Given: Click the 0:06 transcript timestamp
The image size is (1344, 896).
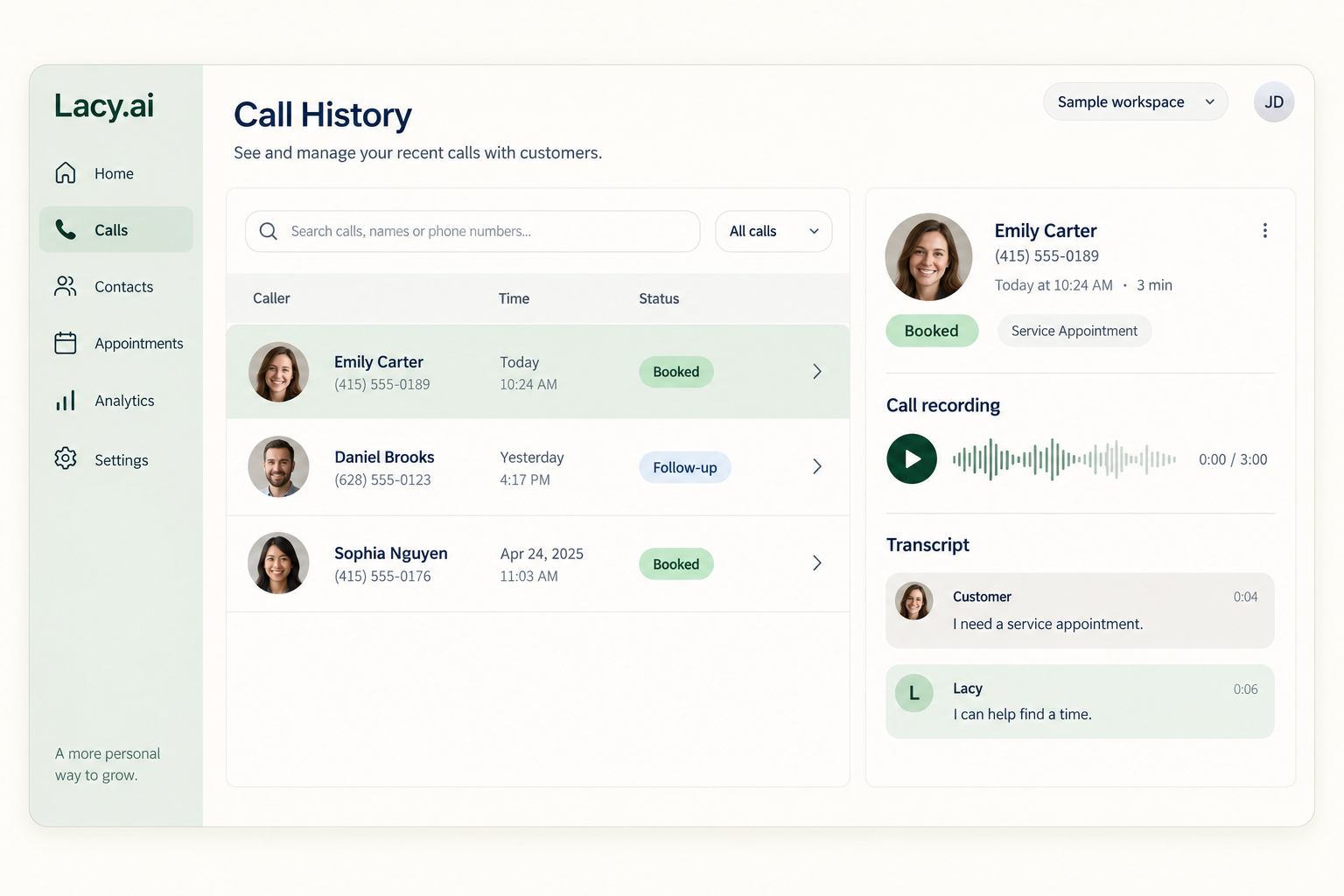Looking at the screenshot, I should [x=1245, y=689].
